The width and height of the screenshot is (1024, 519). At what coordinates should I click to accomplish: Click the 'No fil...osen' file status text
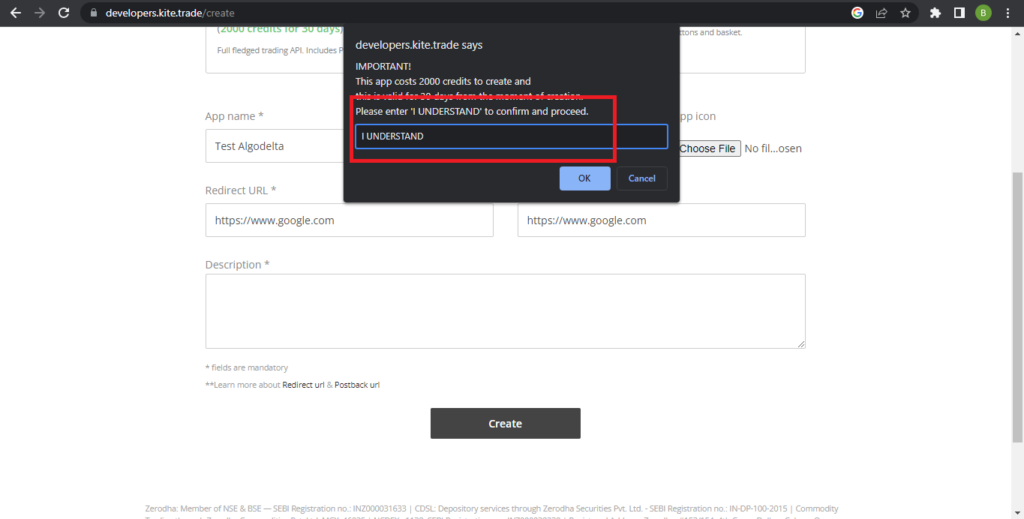(773, 148)
